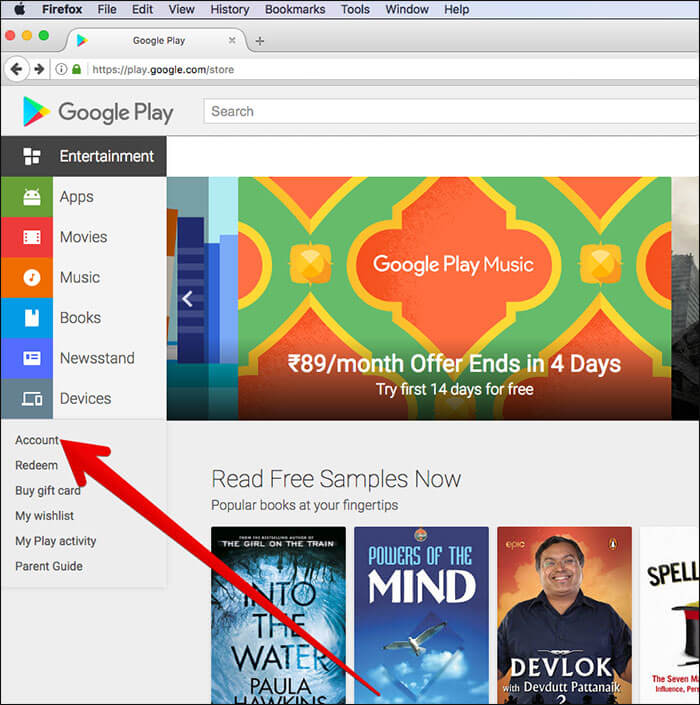The image size is (700, 705).
Task: Open the Help menu
Action: 457,9
